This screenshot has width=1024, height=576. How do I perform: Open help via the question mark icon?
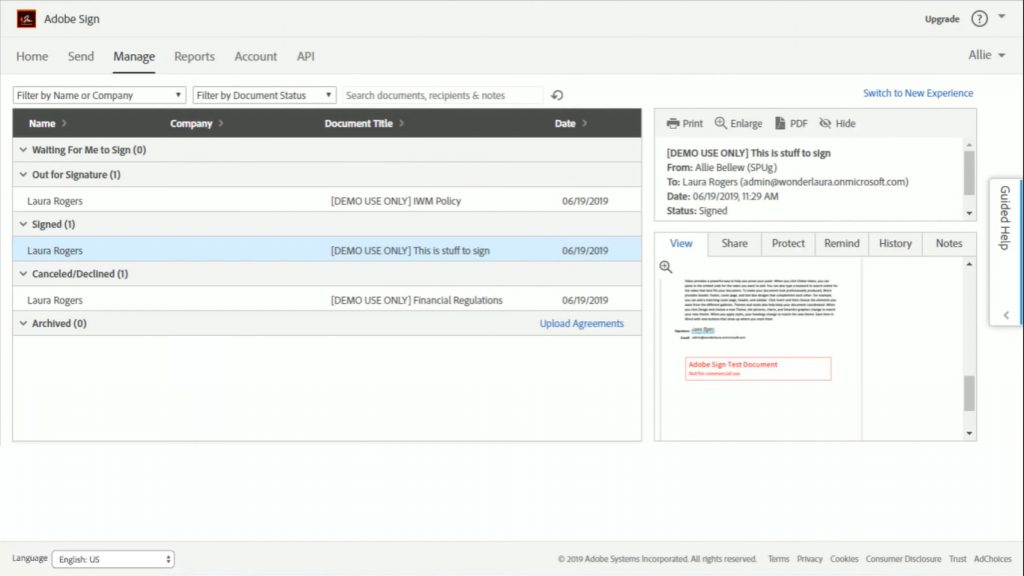[978, 18]
